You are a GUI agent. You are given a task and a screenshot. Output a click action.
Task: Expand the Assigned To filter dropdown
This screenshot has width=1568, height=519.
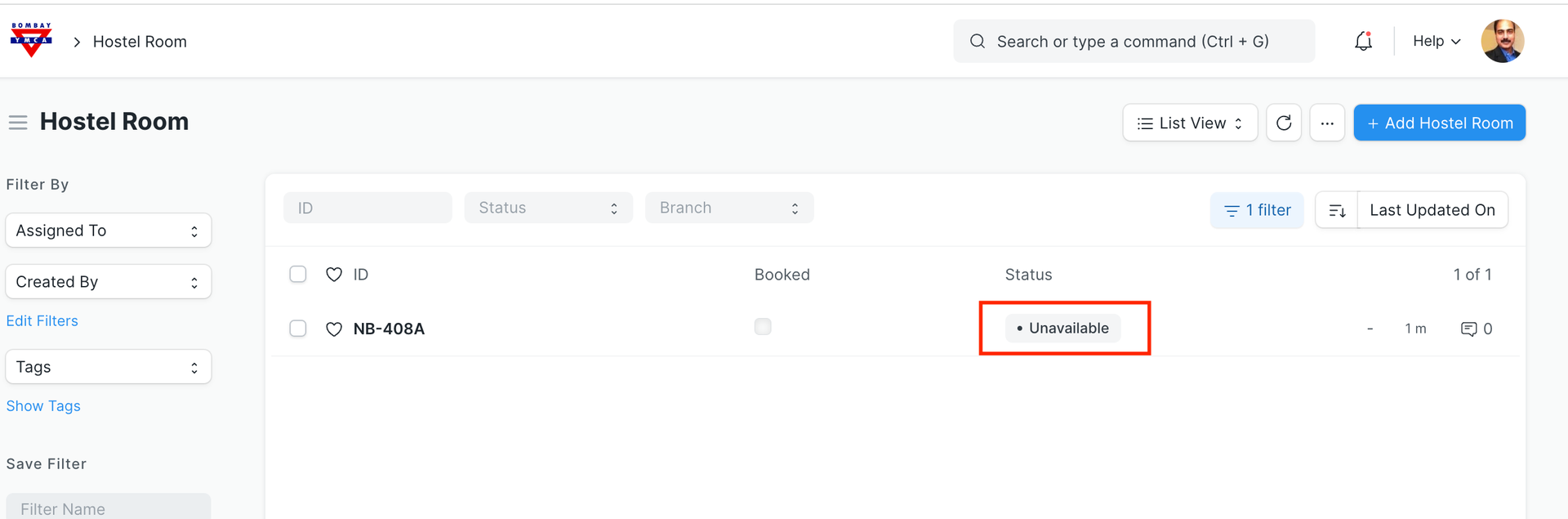click(x=108, y=230)
